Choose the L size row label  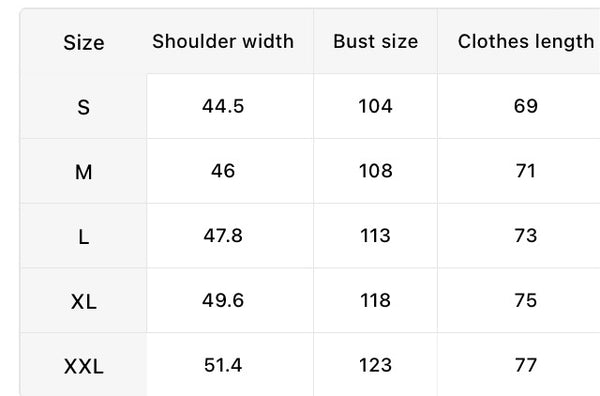coord(83,237)
